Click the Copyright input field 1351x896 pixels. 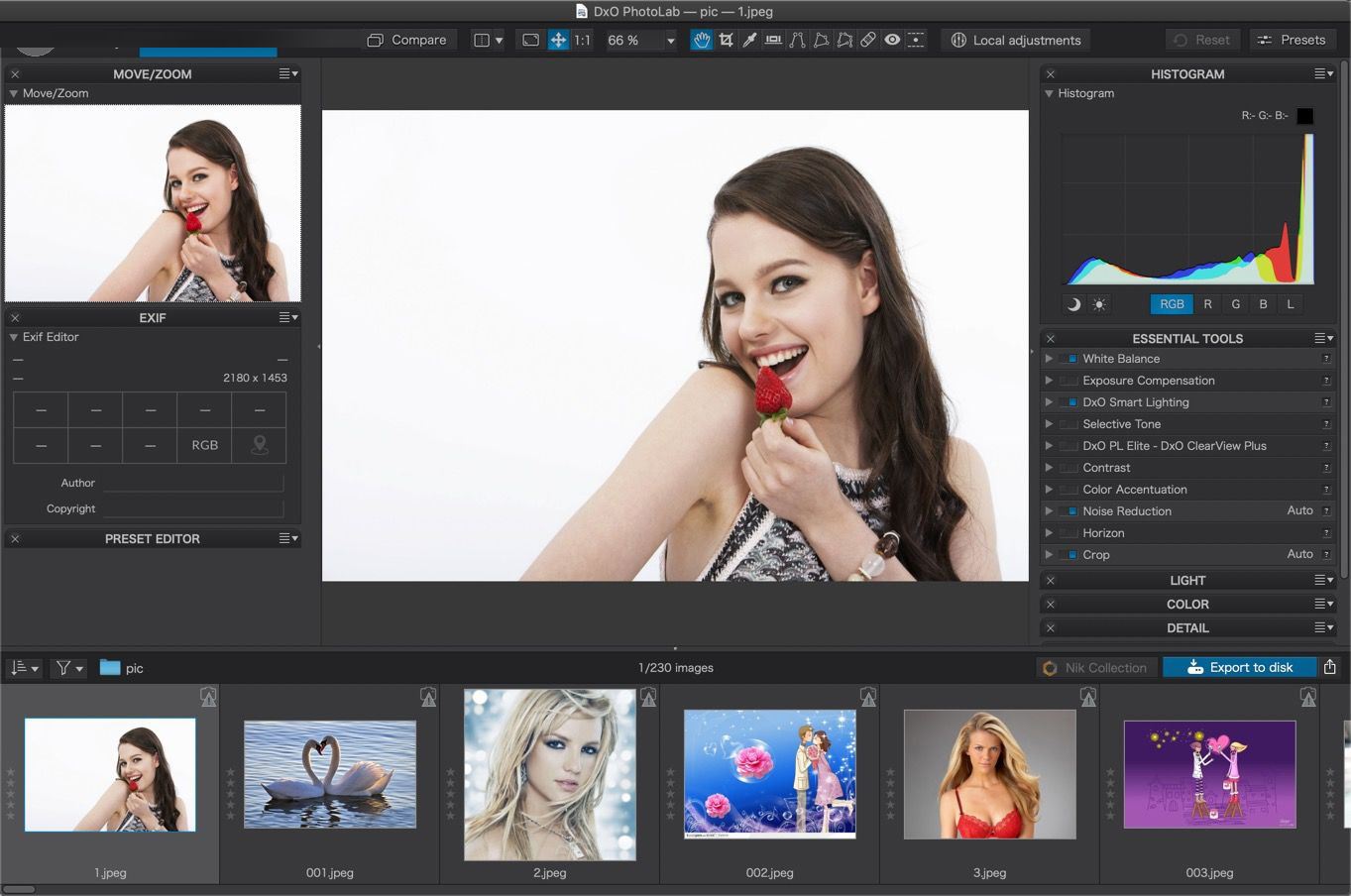(193, 508)
